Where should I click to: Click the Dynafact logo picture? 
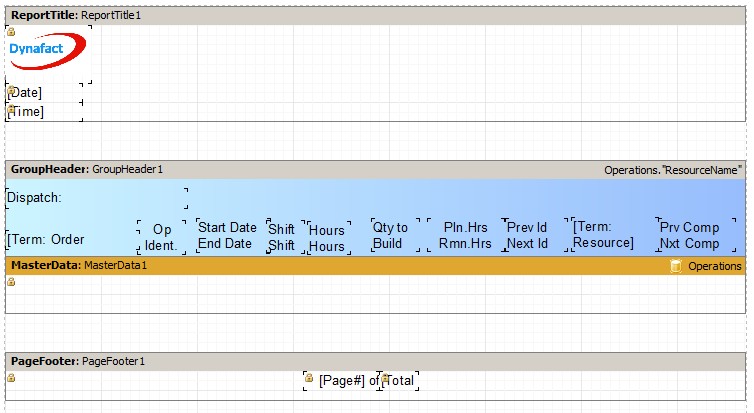[48, 55]
